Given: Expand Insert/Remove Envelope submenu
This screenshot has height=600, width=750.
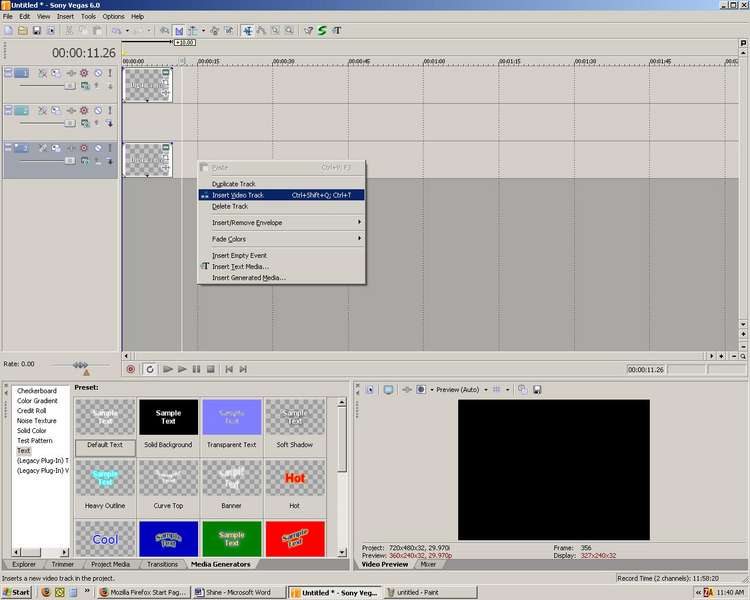Looking at the screenshot, I should click(x=281, y=222).
